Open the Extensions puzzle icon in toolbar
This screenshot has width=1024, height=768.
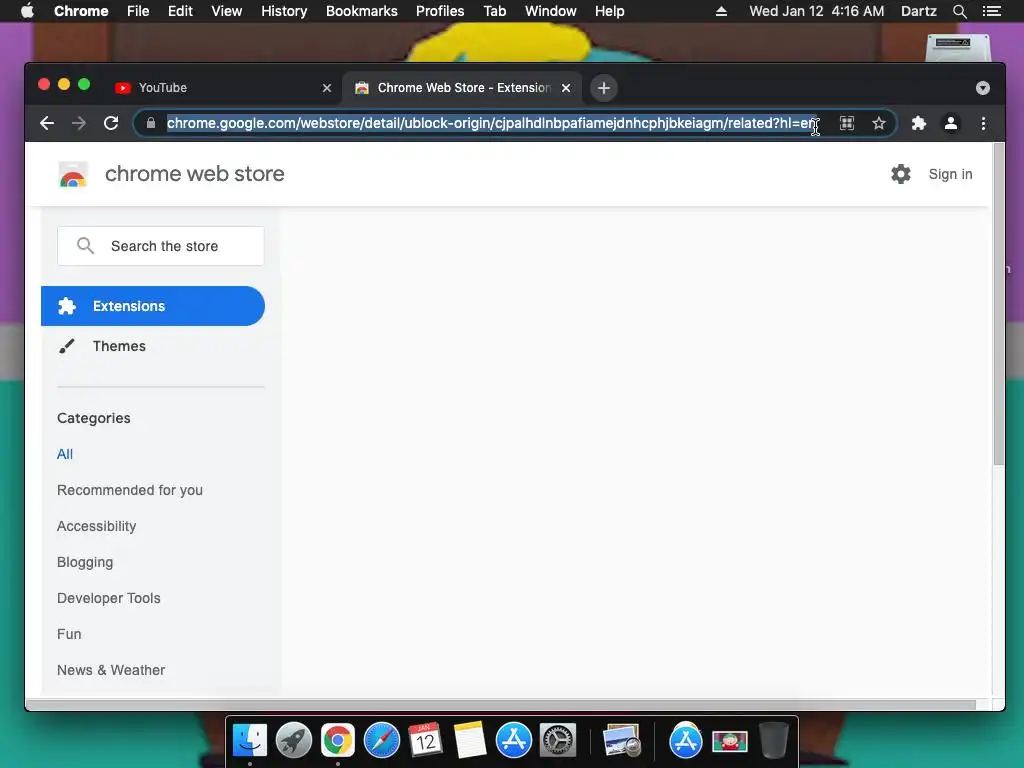(918, 123)
